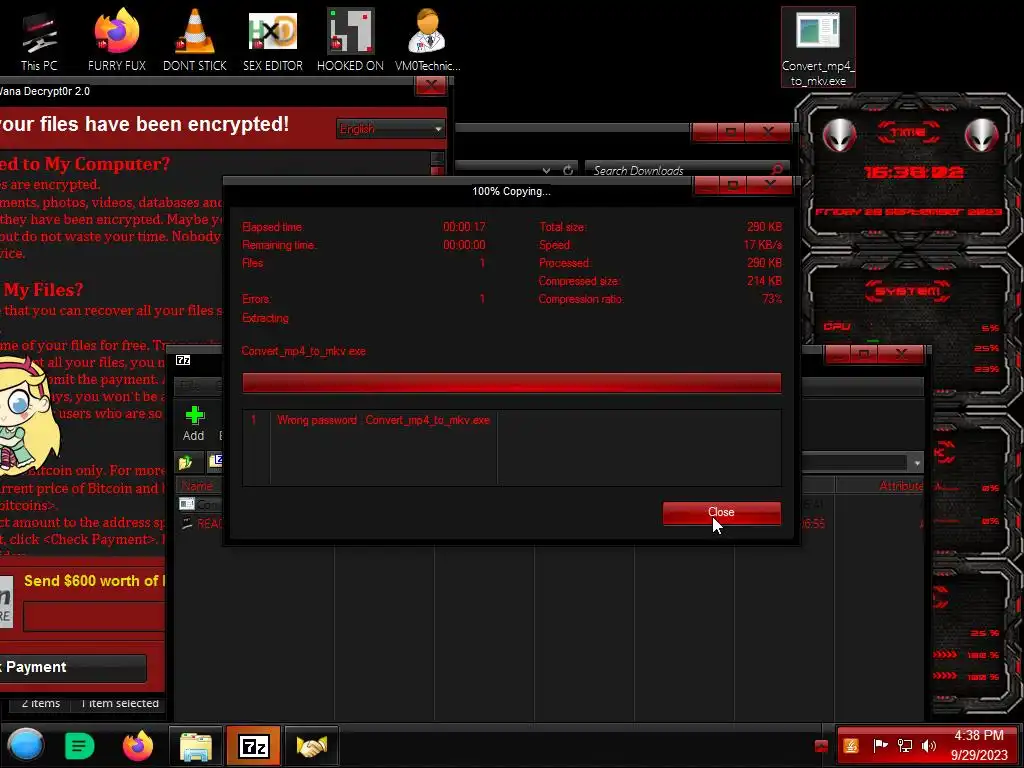Open the This PC desktop icon
The height and width of the screenshot is (768, 1024).
(x=39, y=40)
